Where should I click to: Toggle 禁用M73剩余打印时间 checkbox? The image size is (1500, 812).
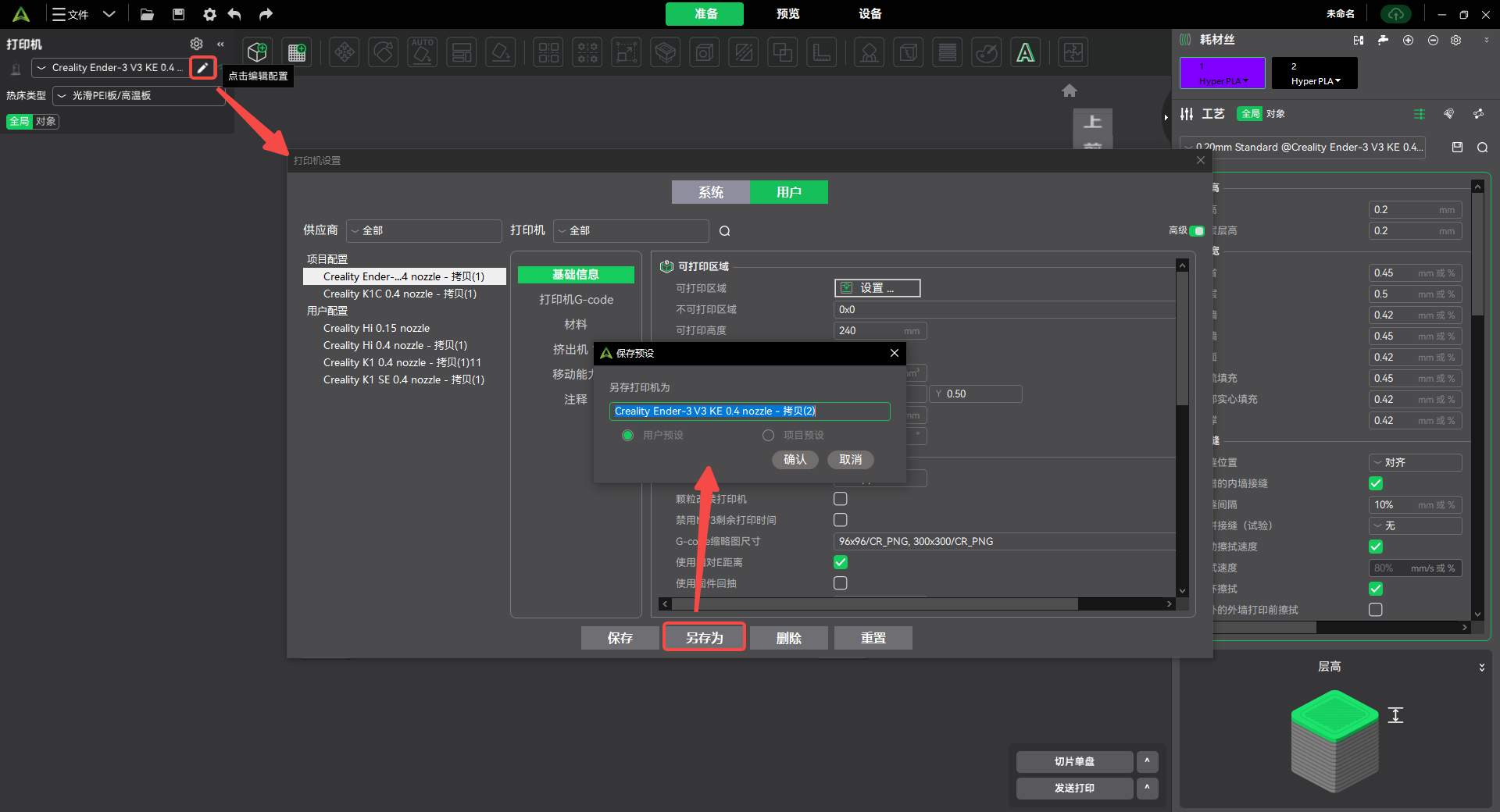coord(841,520)
